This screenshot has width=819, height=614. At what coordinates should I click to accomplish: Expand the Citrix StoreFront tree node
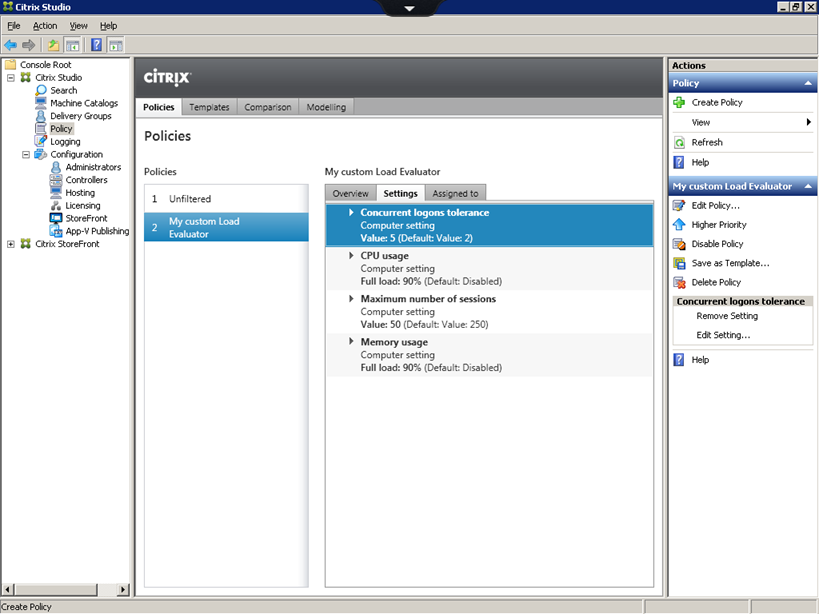click(x=10, y=244)
